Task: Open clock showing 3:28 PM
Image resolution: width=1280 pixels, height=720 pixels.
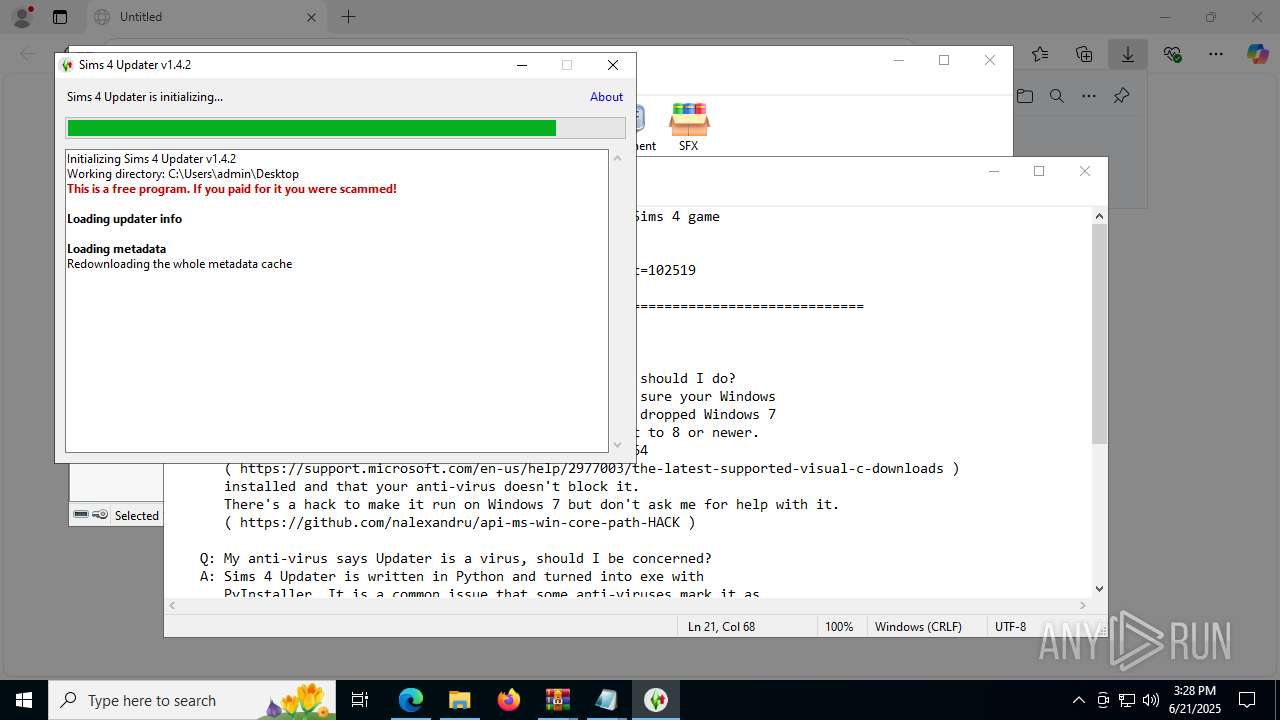Action: point(1194,700)
